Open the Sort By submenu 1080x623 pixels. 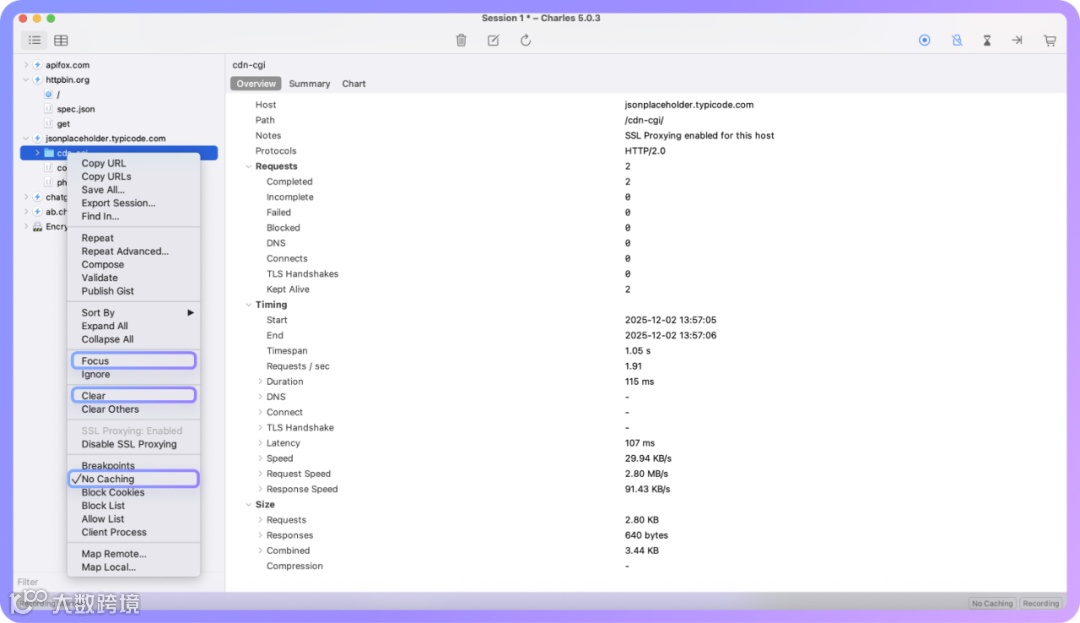tap(134, 313)
